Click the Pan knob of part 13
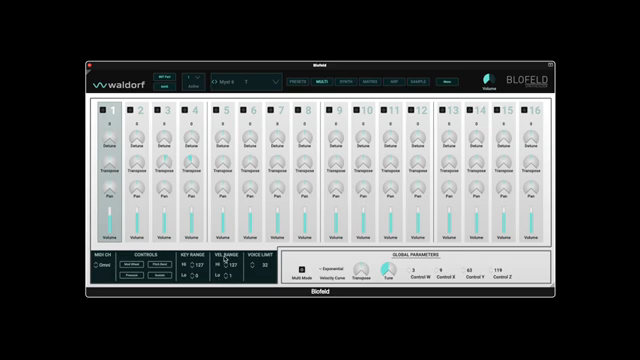The height and width of the screenshot is (360, 640). 449,188
